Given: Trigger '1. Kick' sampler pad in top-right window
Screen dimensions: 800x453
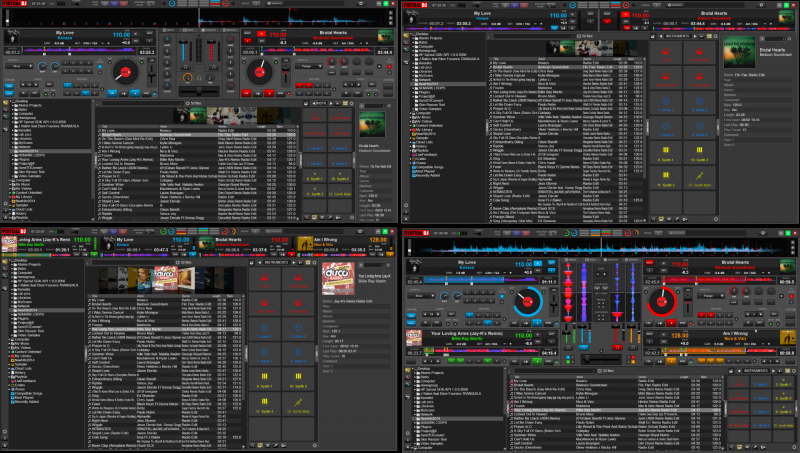Looking at the screenshot, I should click(x=665, y=54).
